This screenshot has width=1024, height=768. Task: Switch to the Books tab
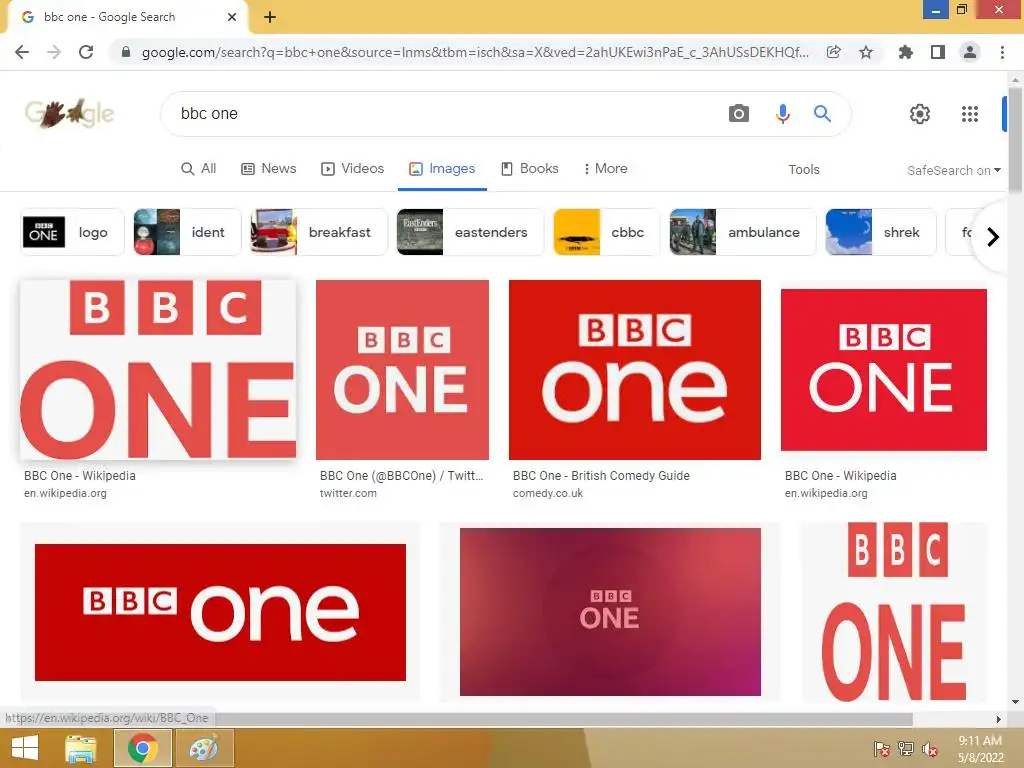[x=530, y=168]
